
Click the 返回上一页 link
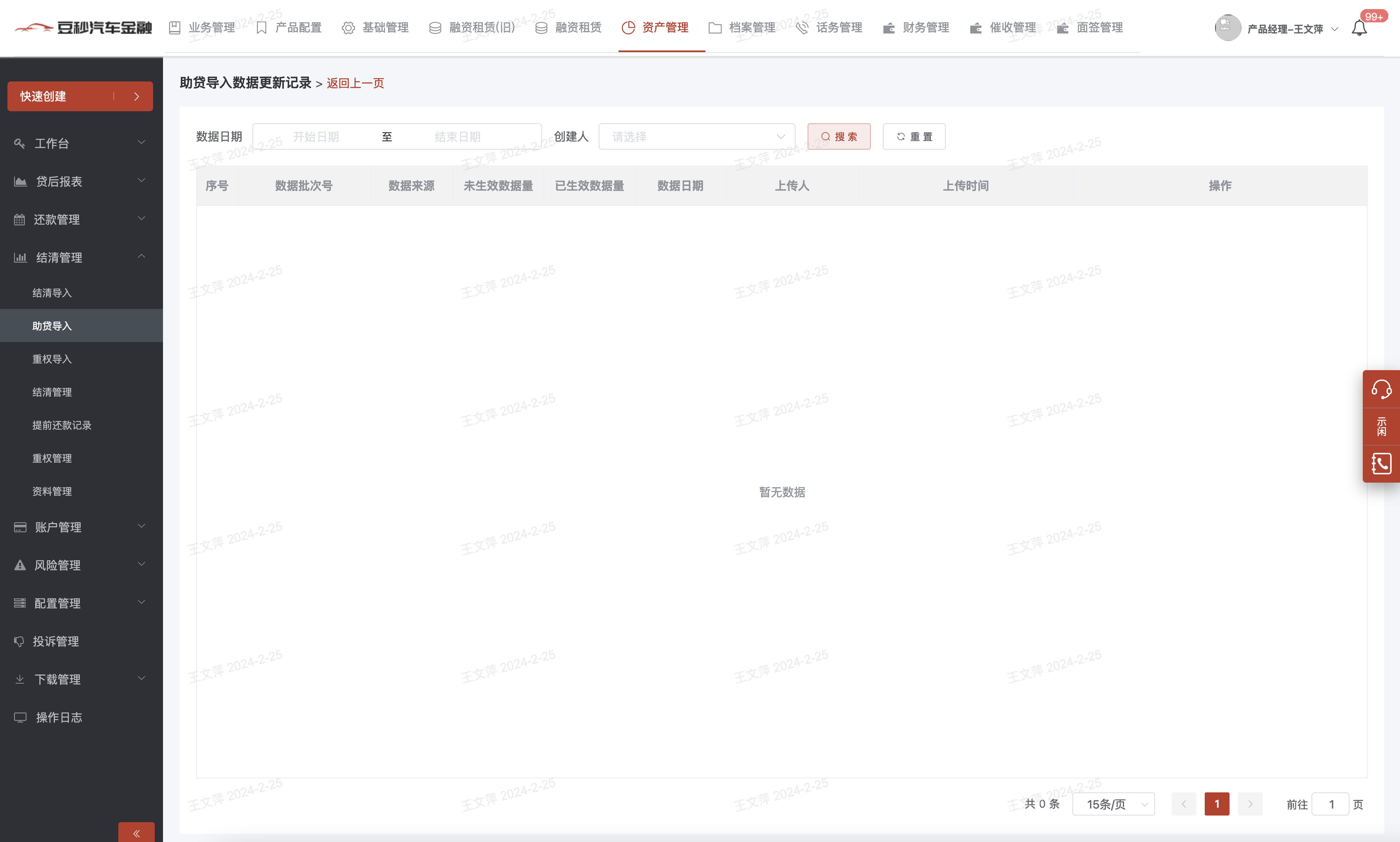click(x=355, y=84)
